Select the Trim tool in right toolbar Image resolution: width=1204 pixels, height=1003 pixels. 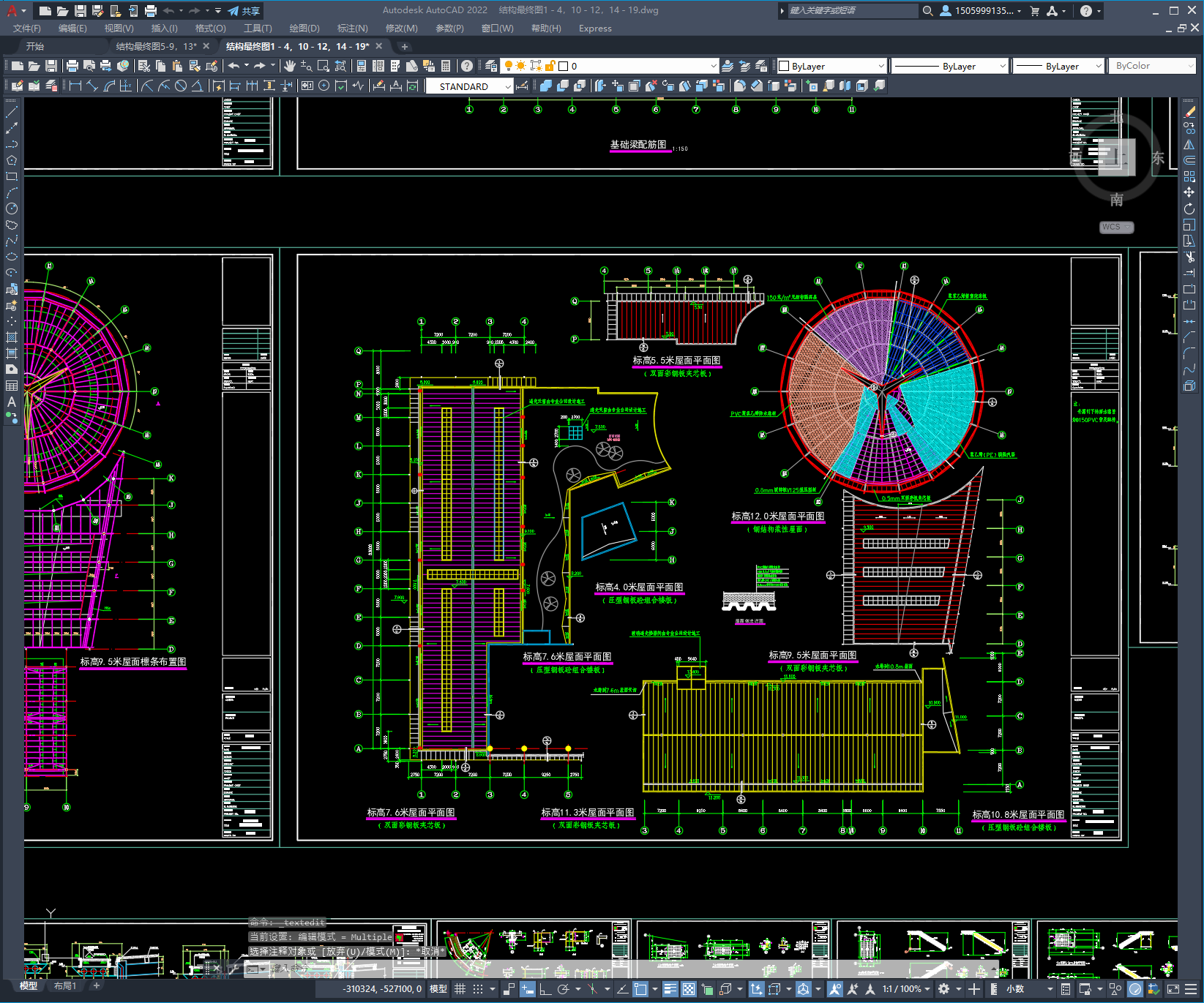[x=1189, y=257]
